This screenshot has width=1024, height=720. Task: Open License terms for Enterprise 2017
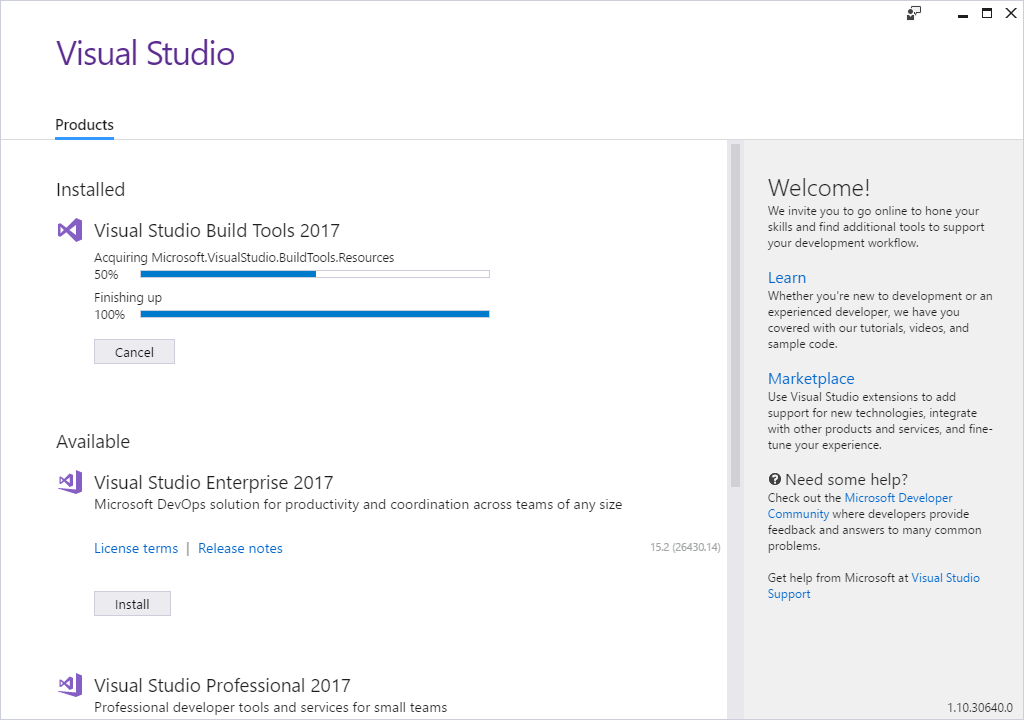tap(136, 548)
